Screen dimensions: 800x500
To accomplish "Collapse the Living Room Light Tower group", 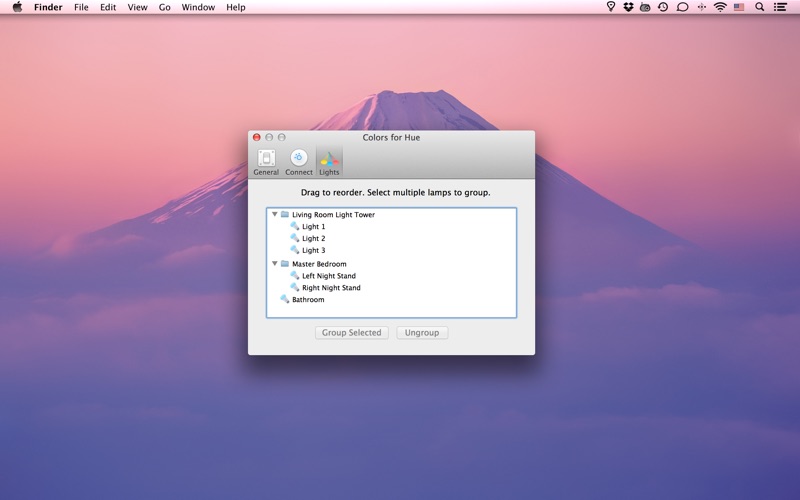I will point(274,214).
